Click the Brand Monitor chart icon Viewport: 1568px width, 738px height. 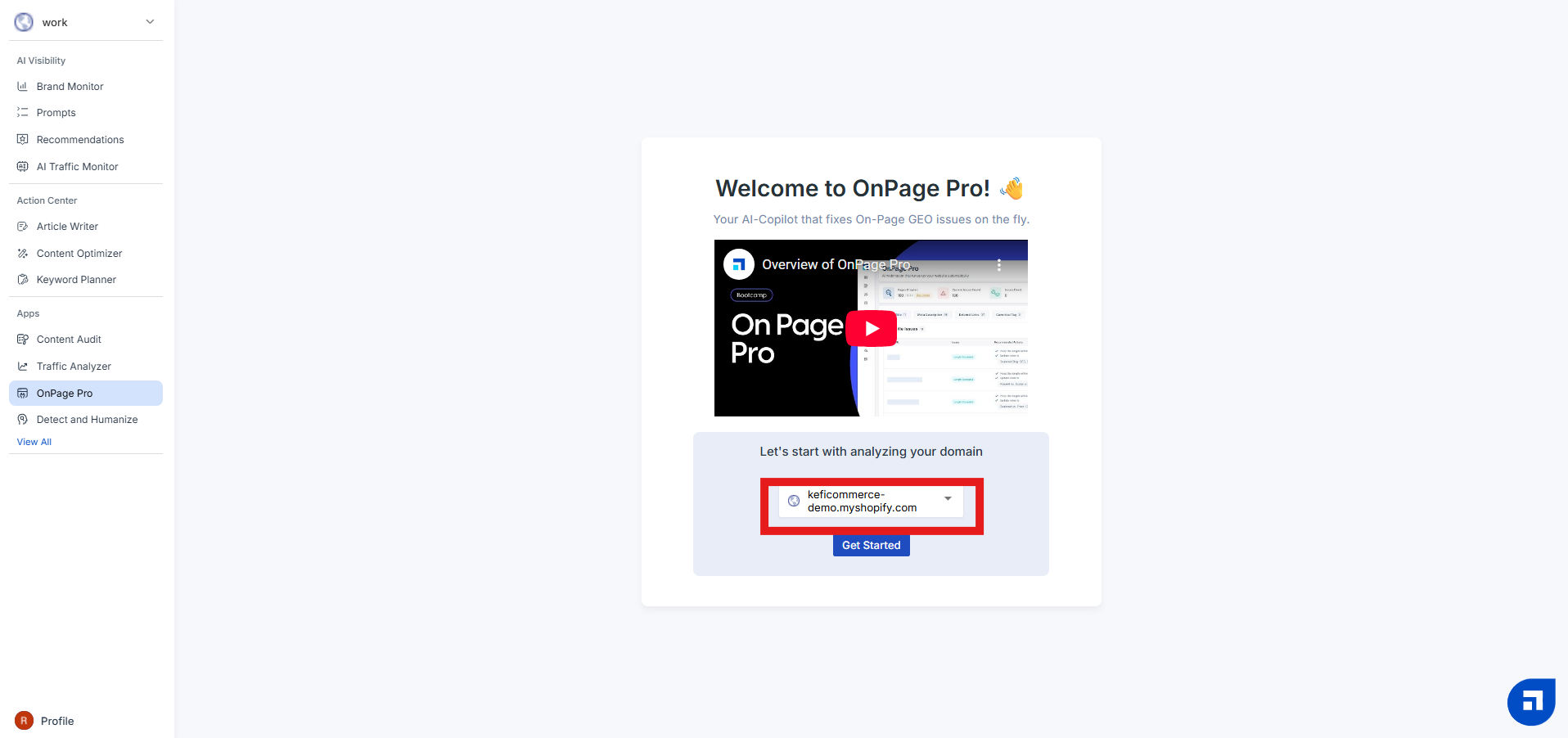pos(23,86)
